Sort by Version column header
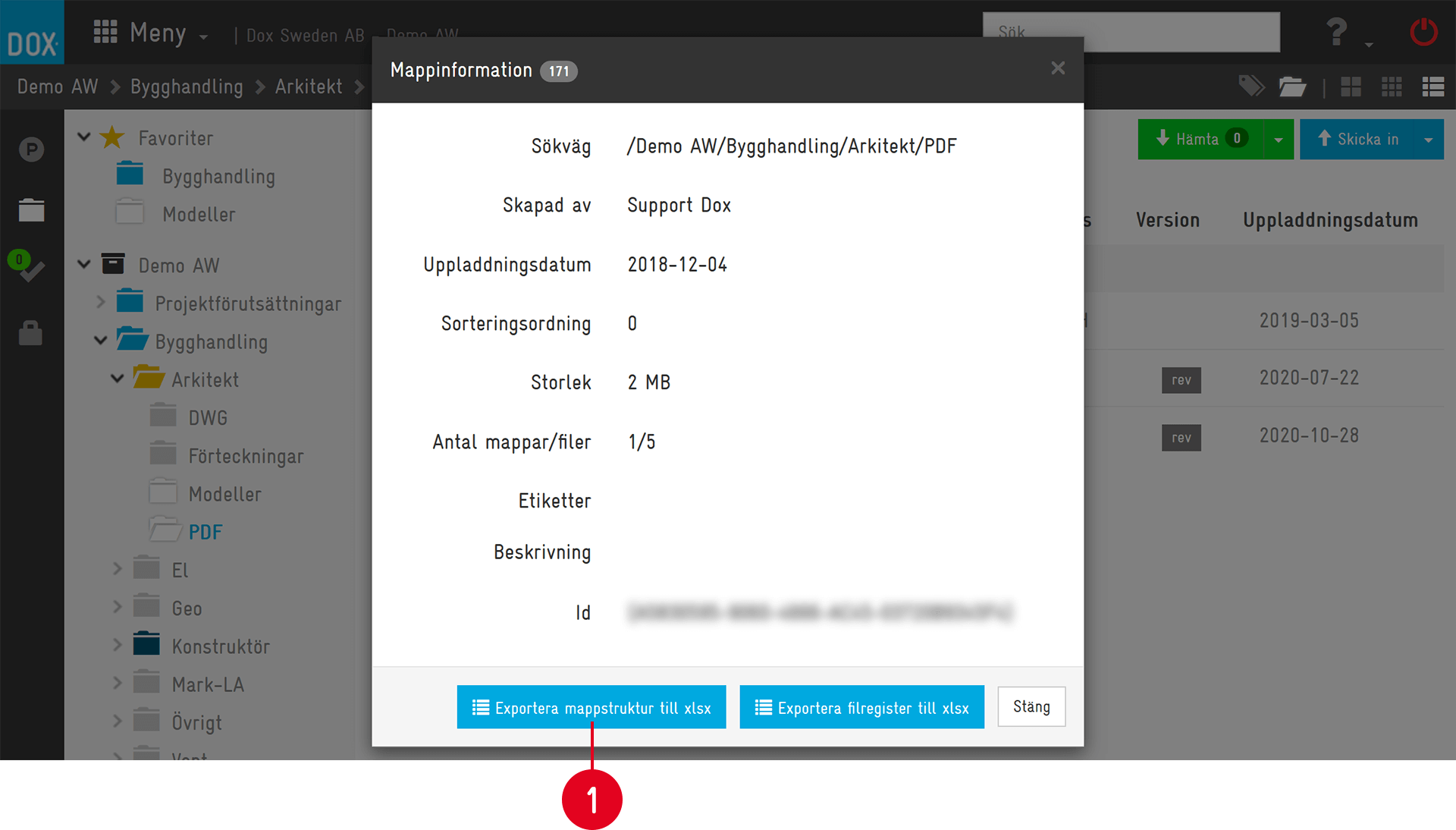This screenshot has width=1456, height=830. point(1167,220)
